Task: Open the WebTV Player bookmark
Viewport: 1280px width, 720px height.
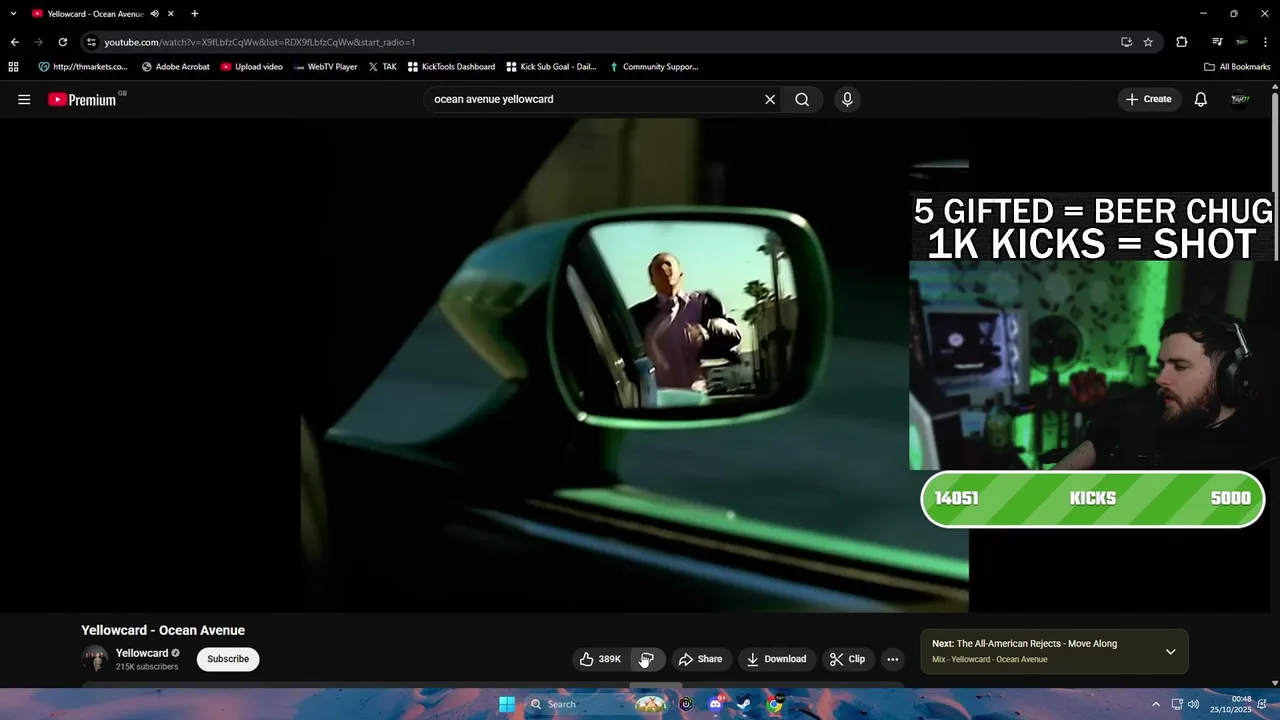Action: pyautogui.click(x=325, y=67)
